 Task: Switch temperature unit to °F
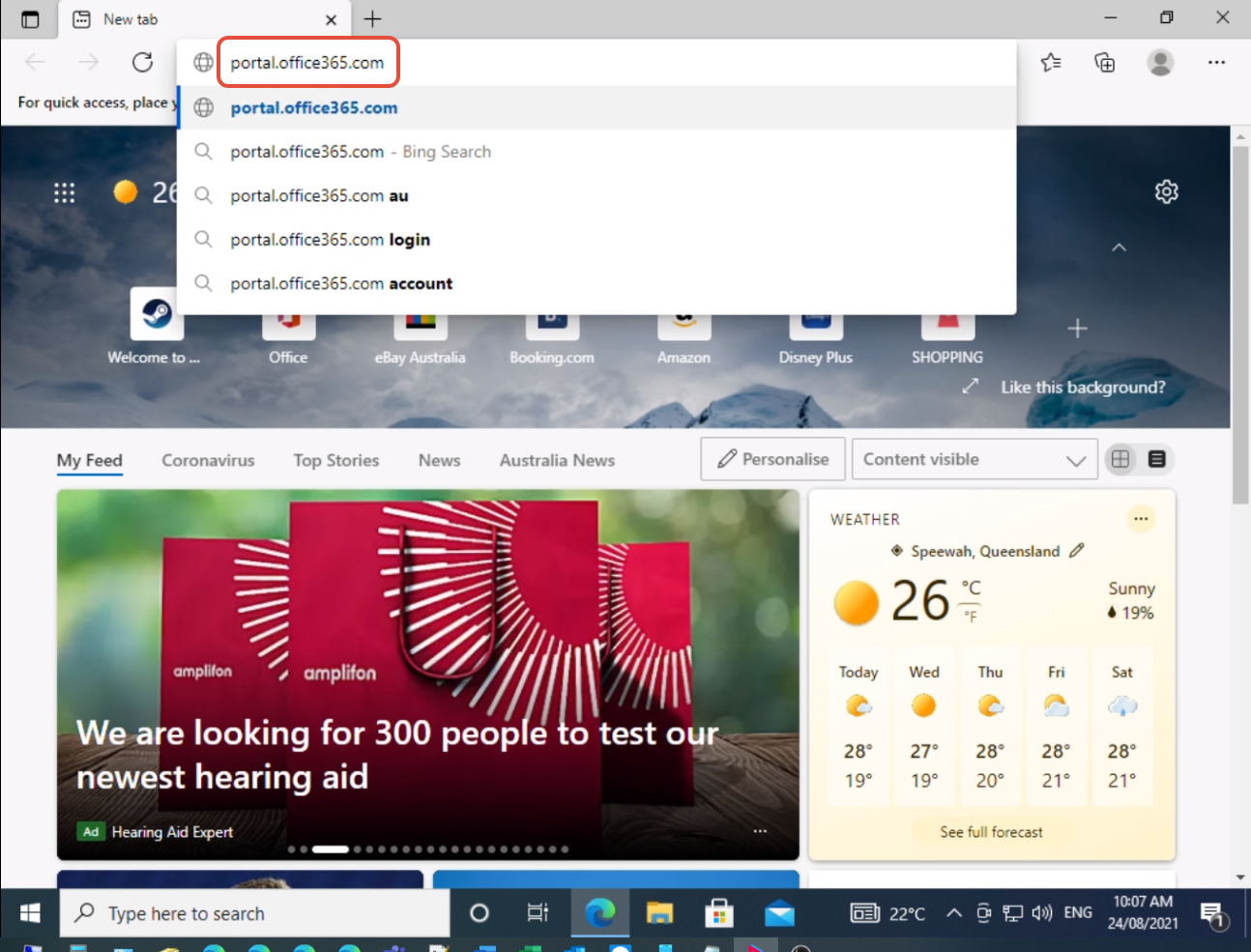pos(971,616)
